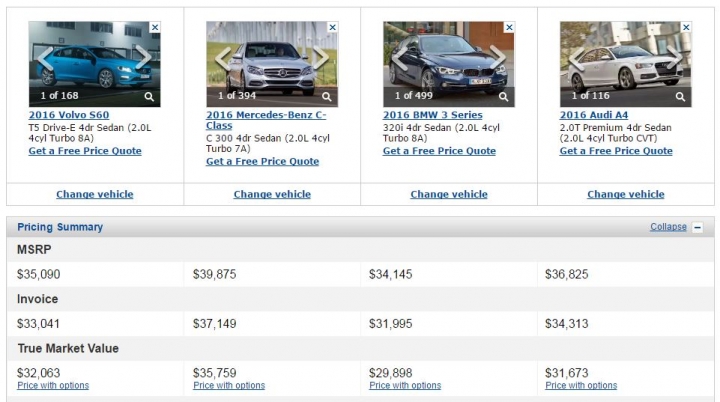This screenshot has height=402, width=720.
Task: Go back an Audi A4 photo, left arrow
Action: click(576, 58)
